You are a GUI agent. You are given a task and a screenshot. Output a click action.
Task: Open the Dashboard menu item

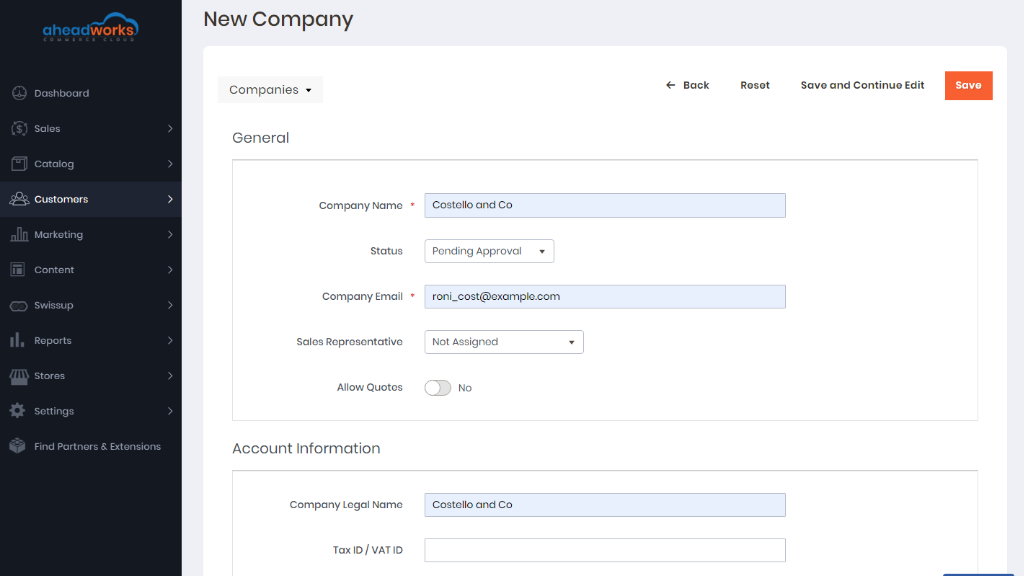(x=91, y=93)
